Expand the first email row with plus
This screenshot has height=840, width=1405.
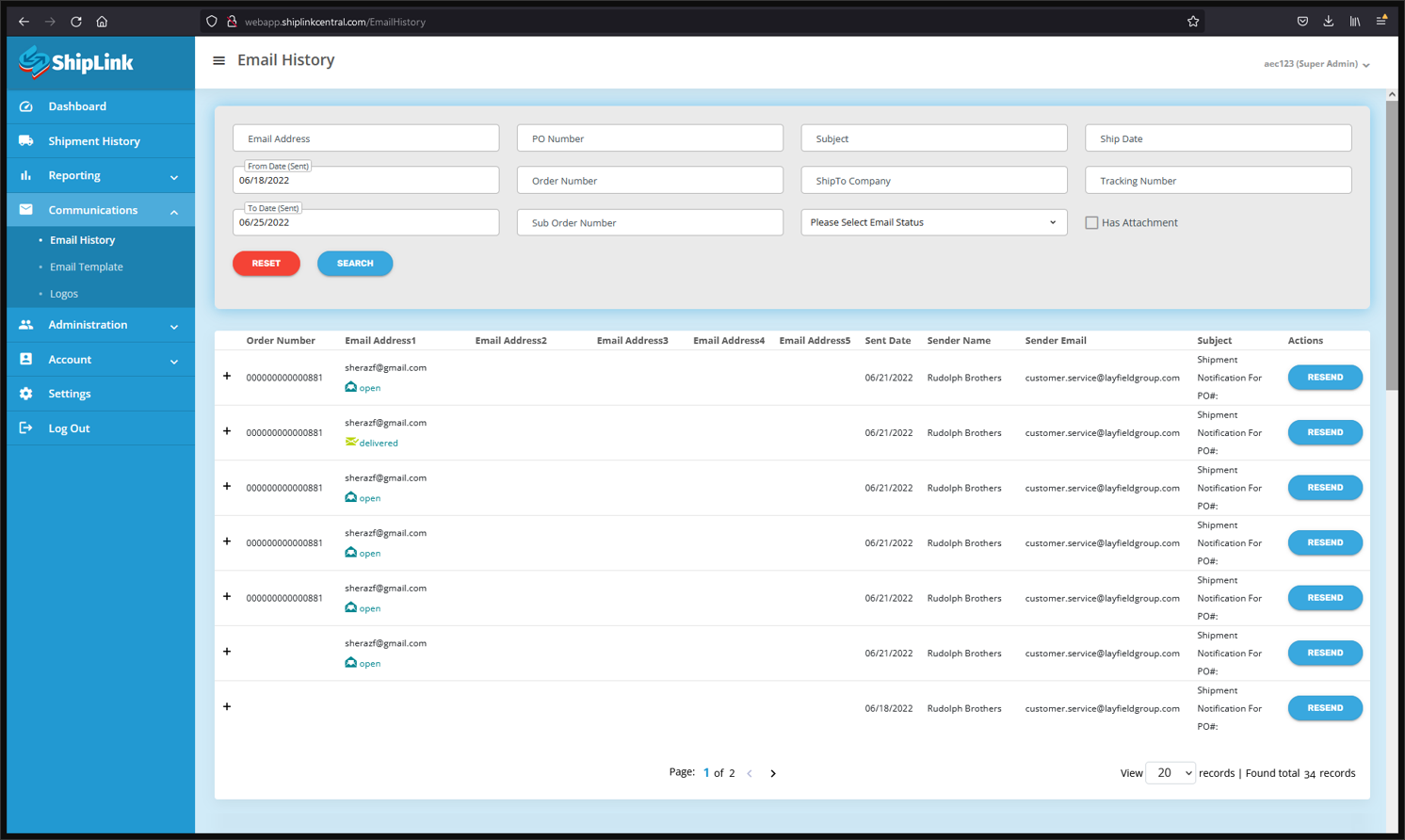pos(227,377)
